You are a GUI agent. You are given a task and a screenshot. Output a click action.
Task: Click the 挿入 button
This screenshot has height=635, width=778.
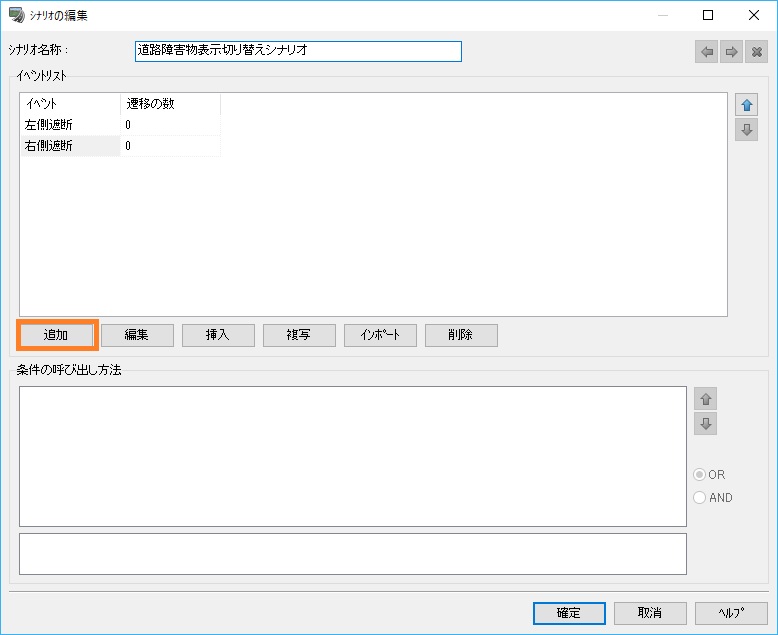pyautogui.click(x=218, y=335)
